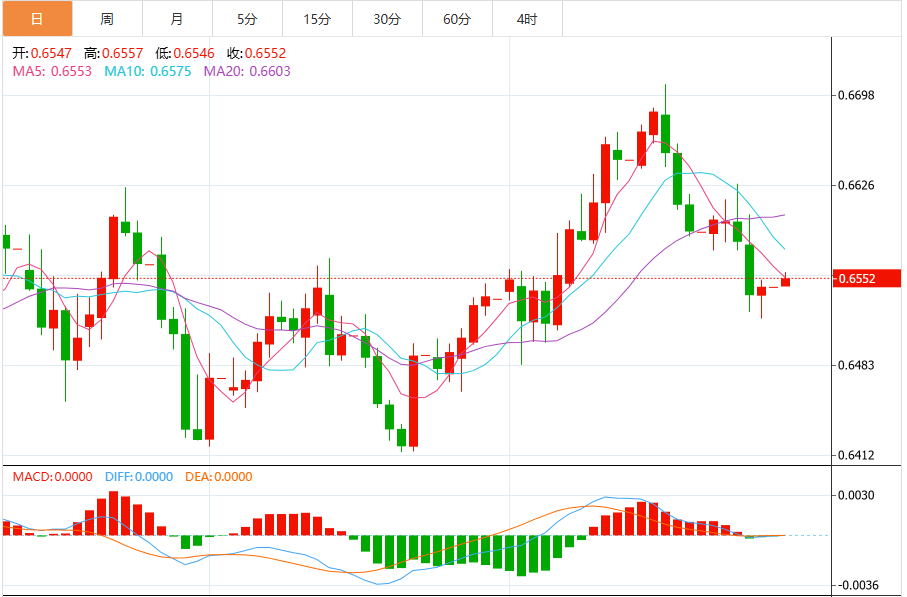Open the 60分 timeframe tab
The width and height of the screenshot is (907, 597).
[x=457, y=19]
